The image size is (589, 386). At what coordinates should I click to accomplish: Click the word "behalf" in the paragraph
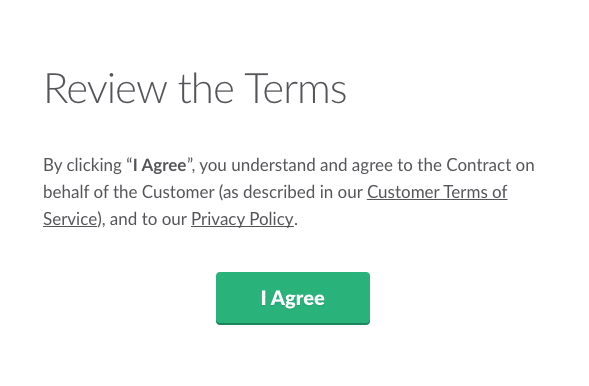pos(66,192)
